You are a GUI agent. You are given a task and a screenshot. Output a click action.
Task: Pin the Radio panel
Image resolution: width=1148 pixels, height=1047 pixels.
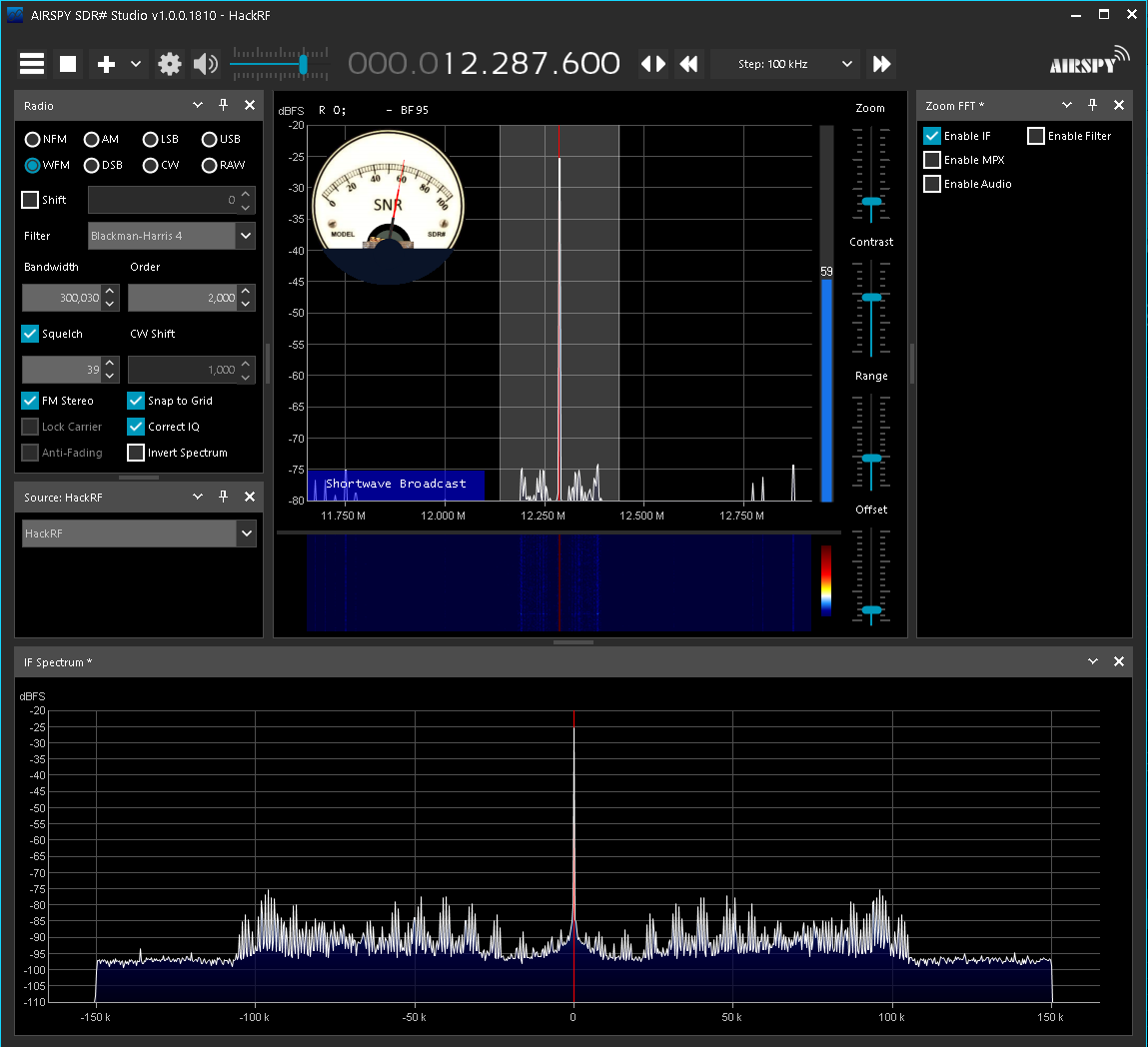point(223,106)
